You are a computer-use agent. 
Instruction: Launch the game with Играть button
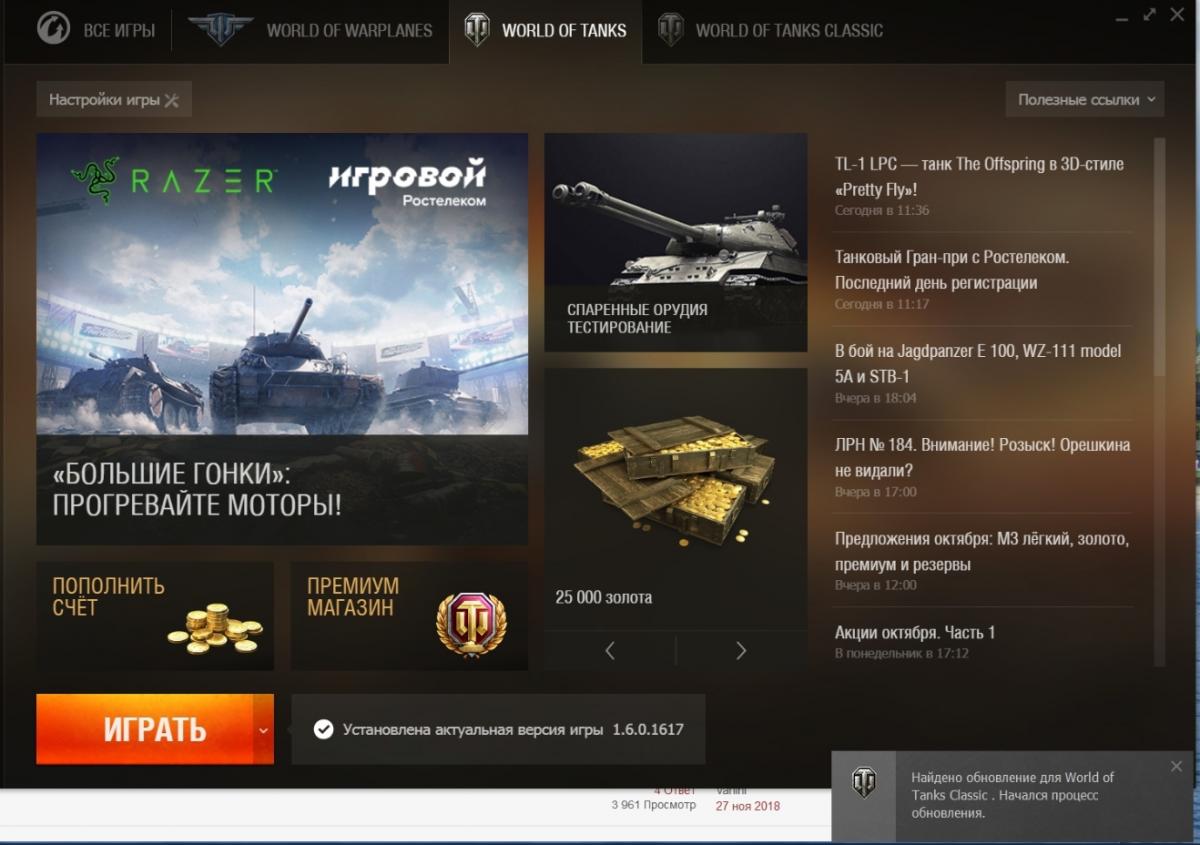pyautogui.click(x=144, y=730)
